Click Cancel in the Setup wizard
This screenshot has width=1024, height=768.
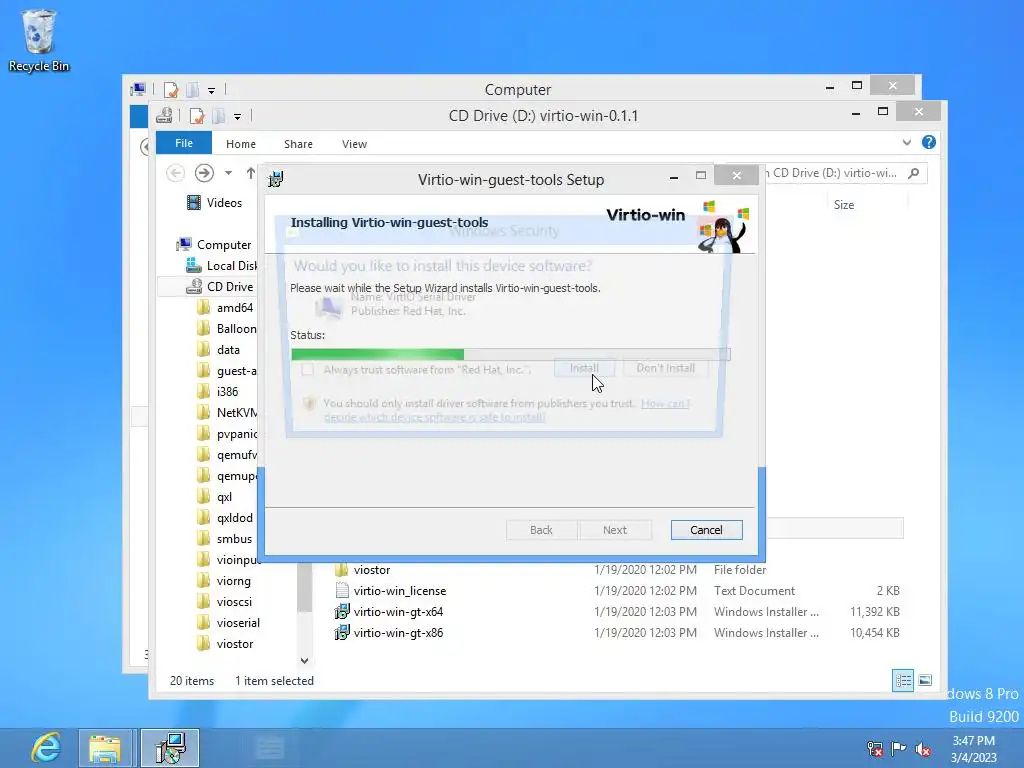[707, 530]
